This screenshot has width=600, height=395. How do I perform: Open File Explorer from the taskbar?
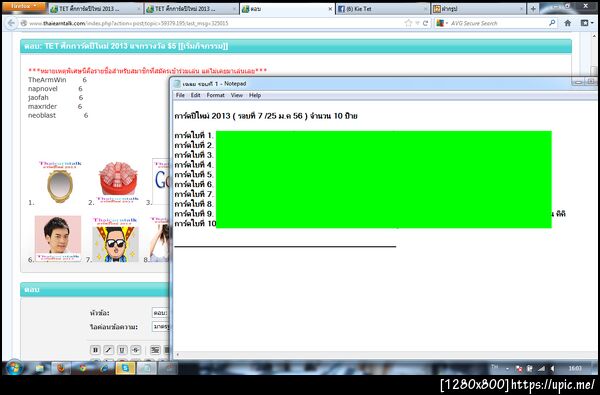(x=39, y=368)
